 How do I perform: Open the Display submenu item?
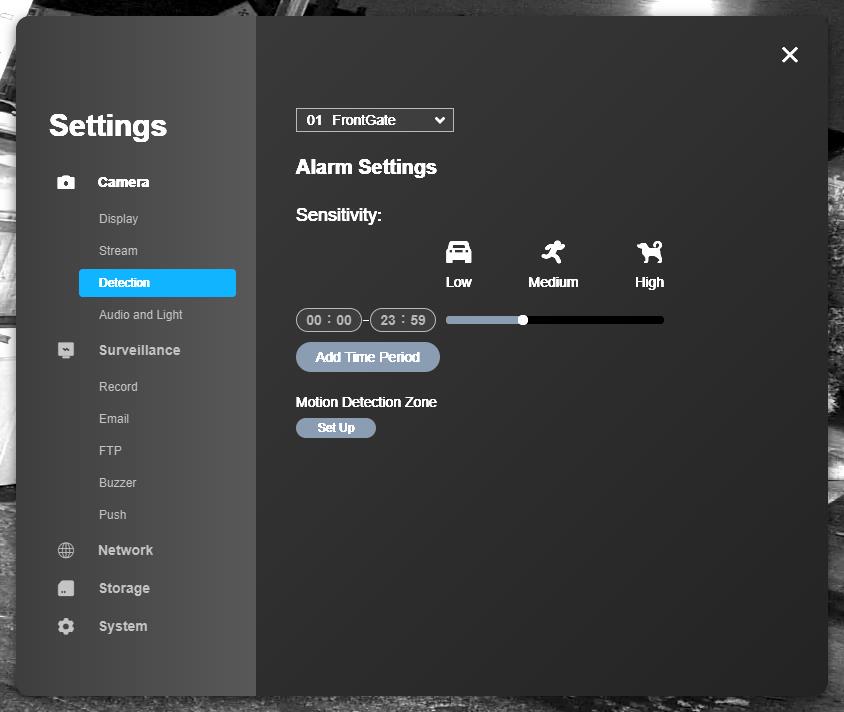coord(118,219)
